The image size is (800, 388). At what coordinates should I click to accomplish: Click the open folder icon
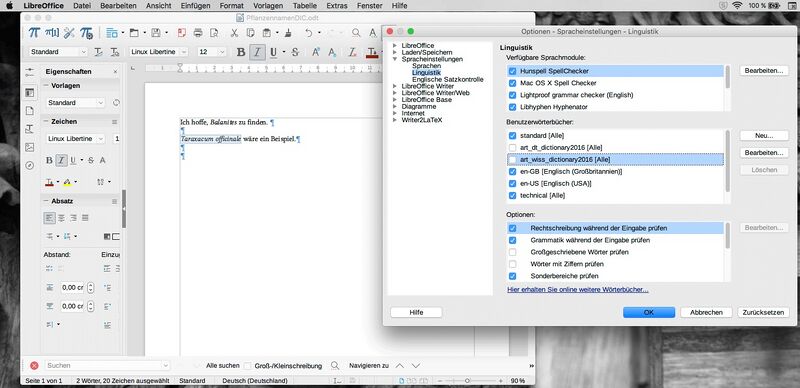click(134, 33)
